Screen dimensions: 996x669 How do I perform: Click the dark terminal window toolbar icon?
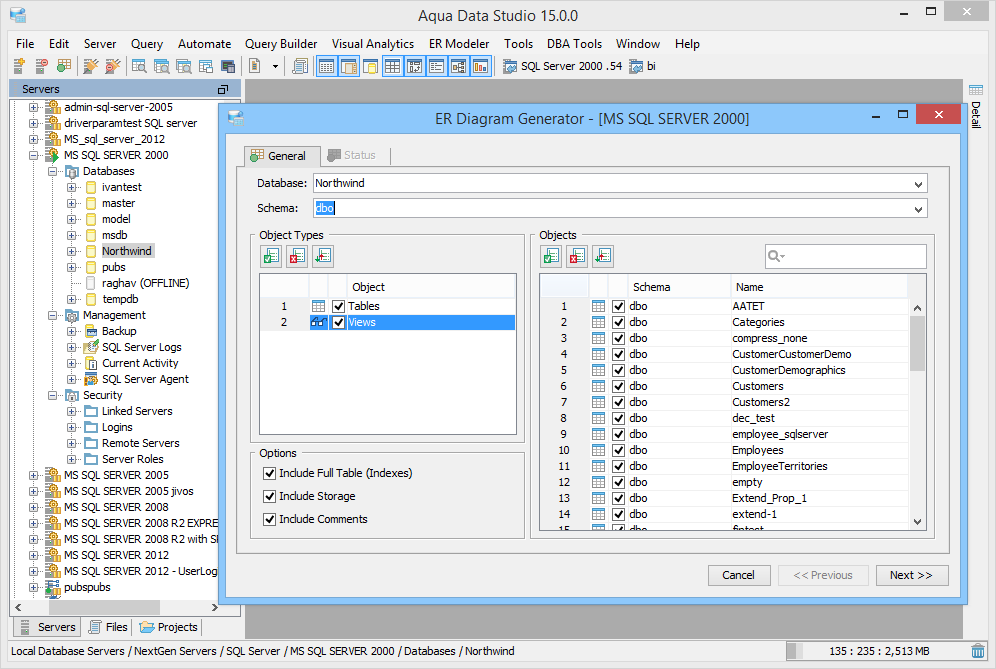[228, 65]
